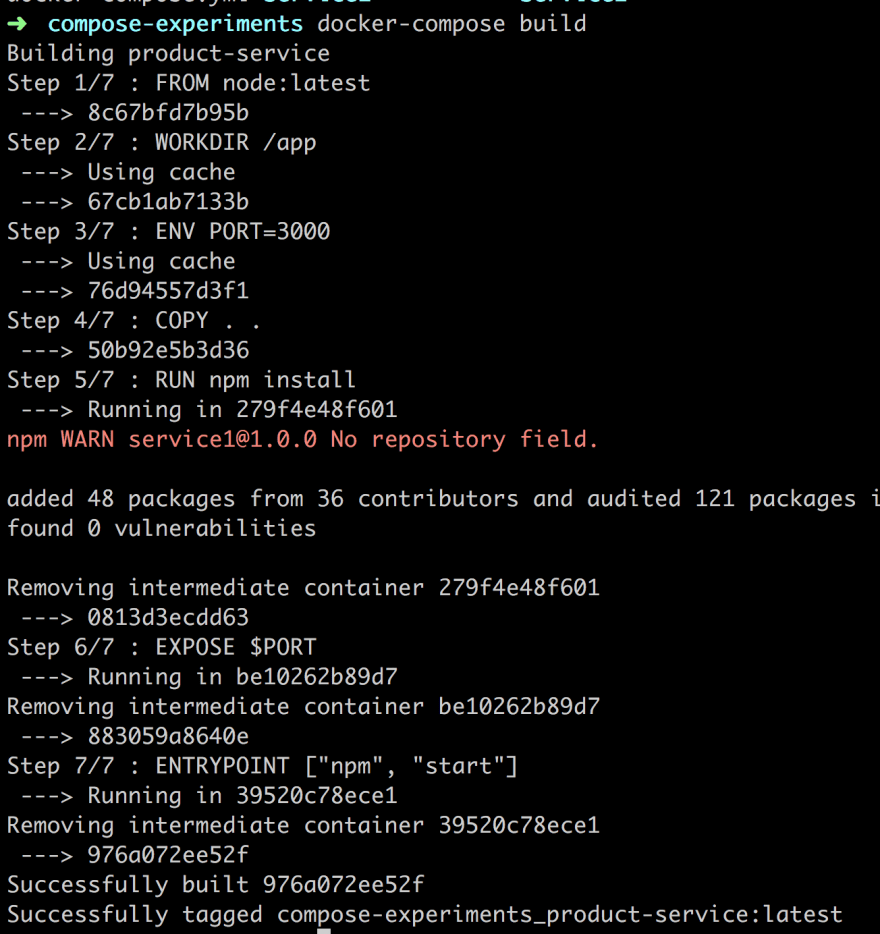Image resolution: width=880 pixels, height=934 pixels.
Task: Select the image hash 8c67bfd7b95b
Action: [x=168, y=112]
